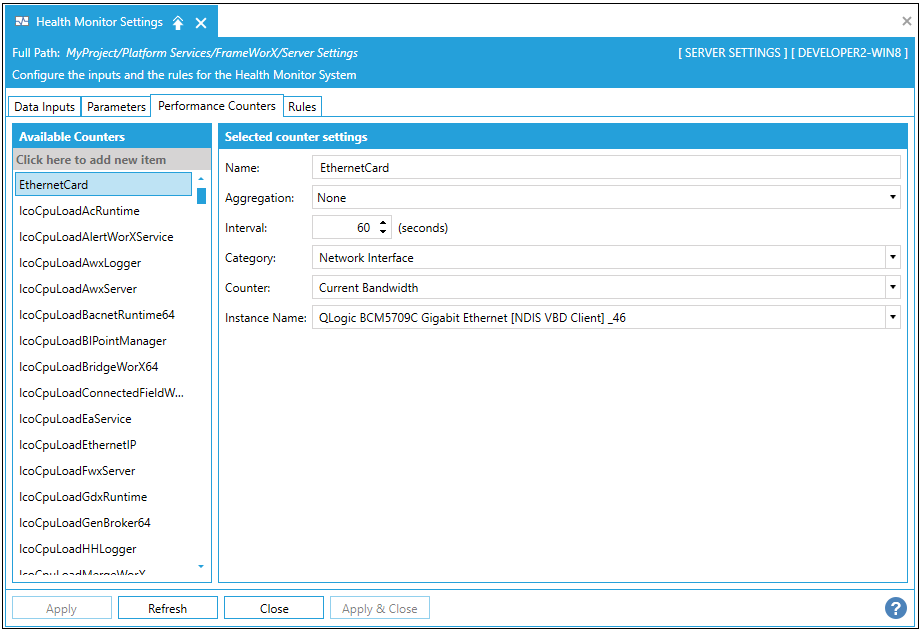Switch to the Data Inputs tab
Viewport: 921px width, 633px height.
click(x=44, y=107)
